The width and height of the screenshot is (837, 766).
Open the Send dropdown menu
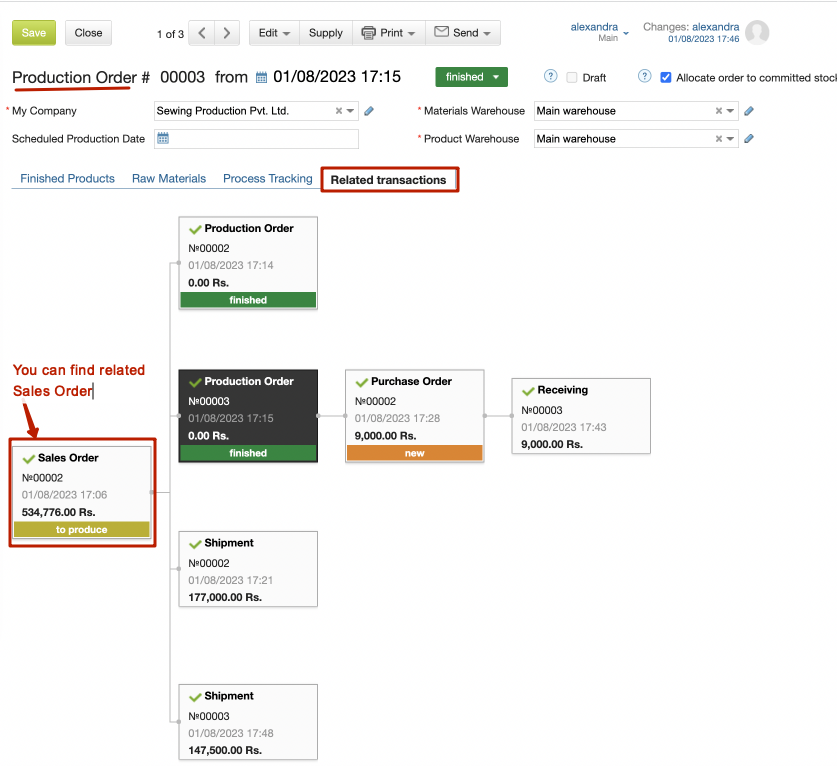(x=462, y=33)
